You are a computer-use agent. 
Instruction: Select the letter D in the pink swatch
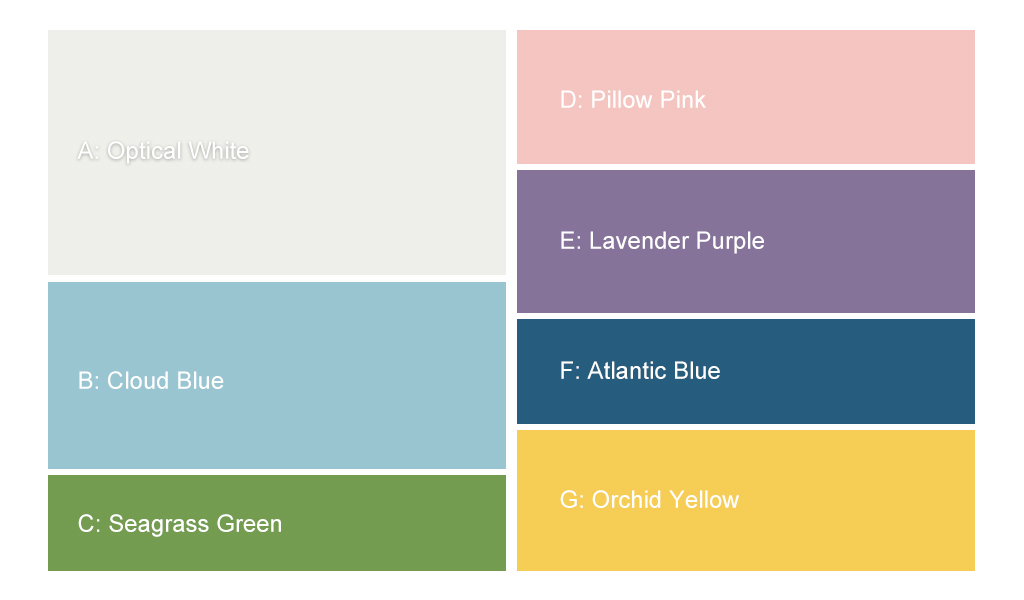568,100
